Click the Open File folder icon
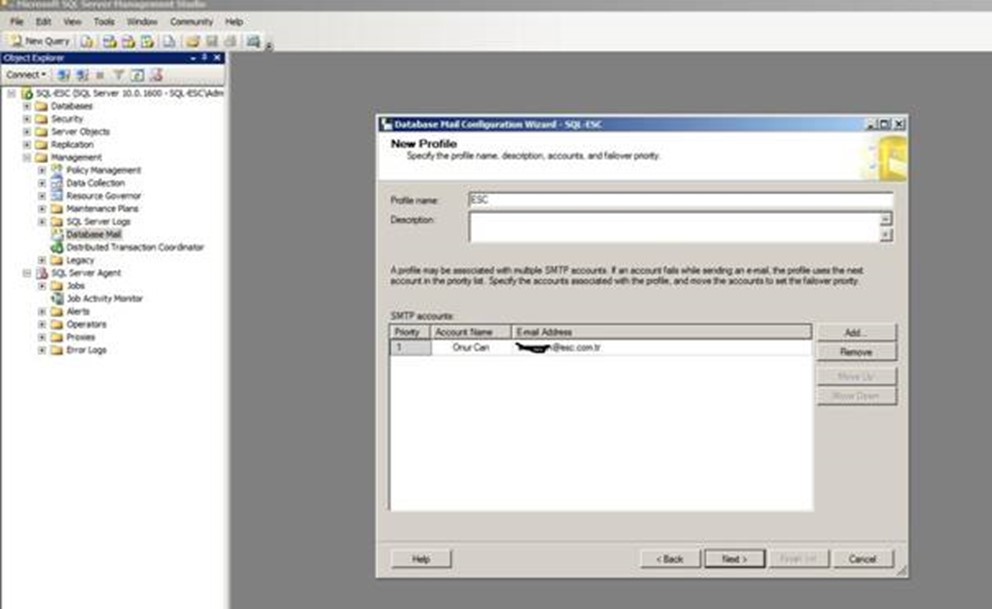The height and width of the screenshot is (609, 992). click(192, 42)
